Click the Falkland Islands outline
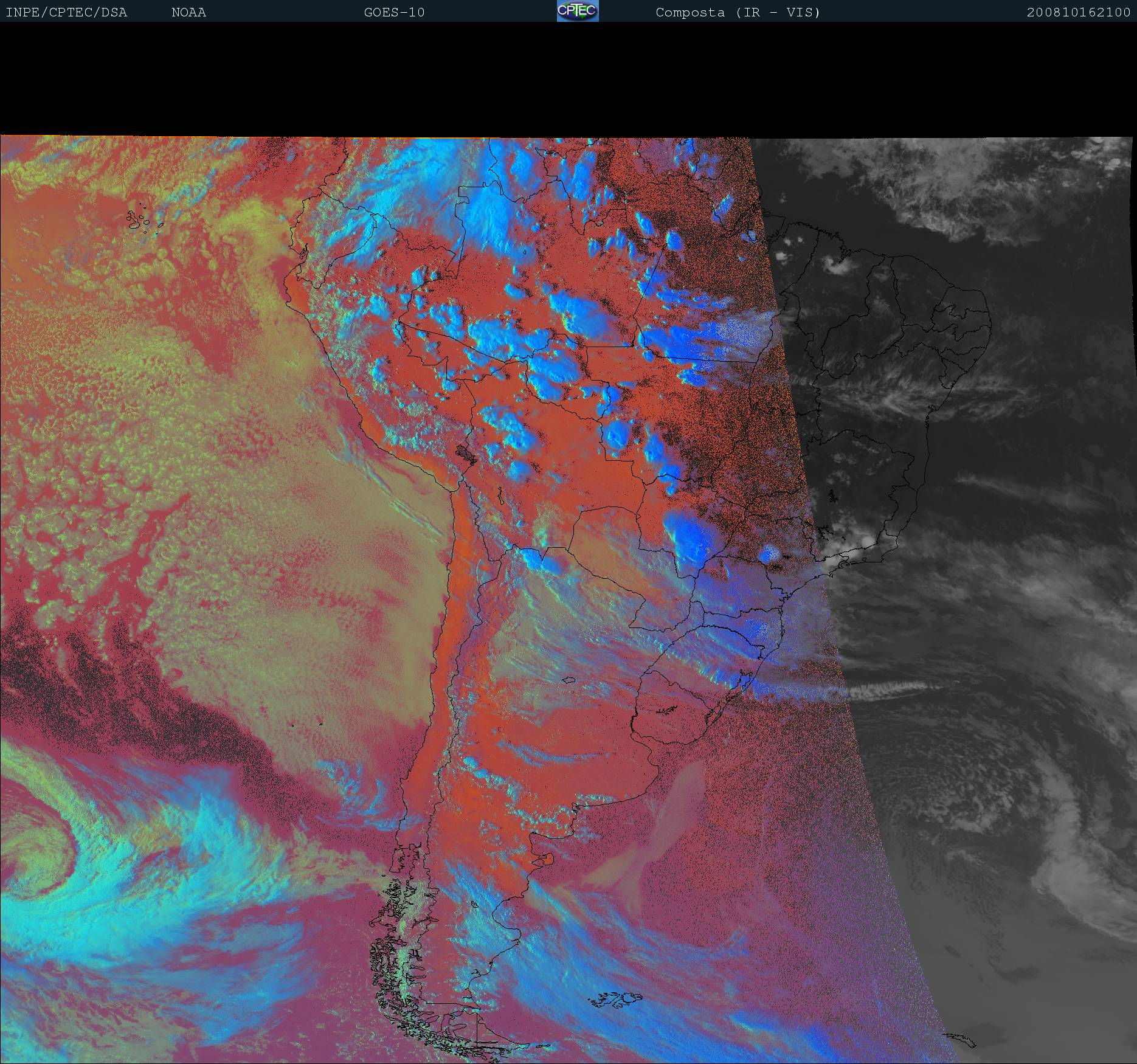Viewport: 1137px width, 1064px height. 616,999
